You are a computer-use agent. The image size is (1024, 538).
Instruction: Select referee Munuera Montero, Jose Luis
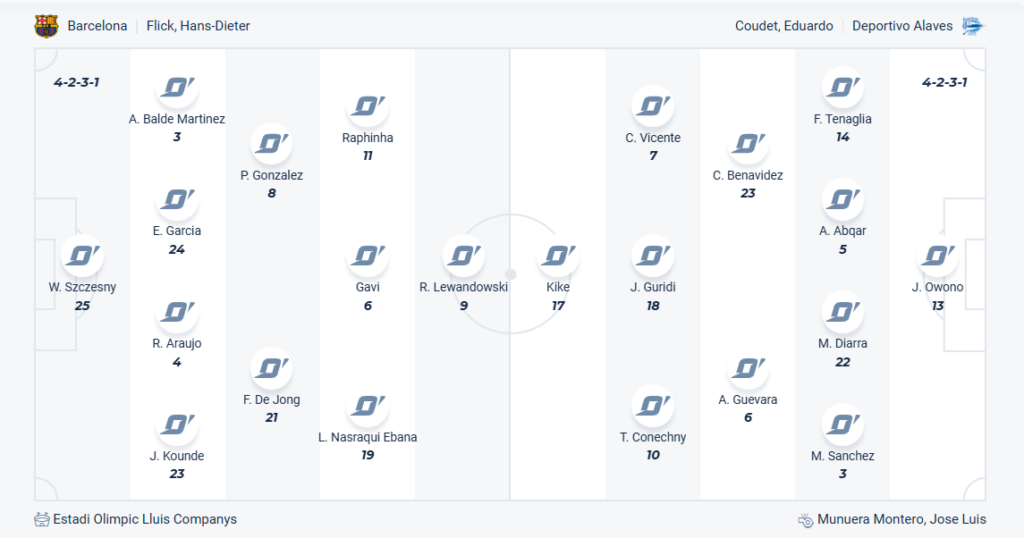tap(901, 520)
